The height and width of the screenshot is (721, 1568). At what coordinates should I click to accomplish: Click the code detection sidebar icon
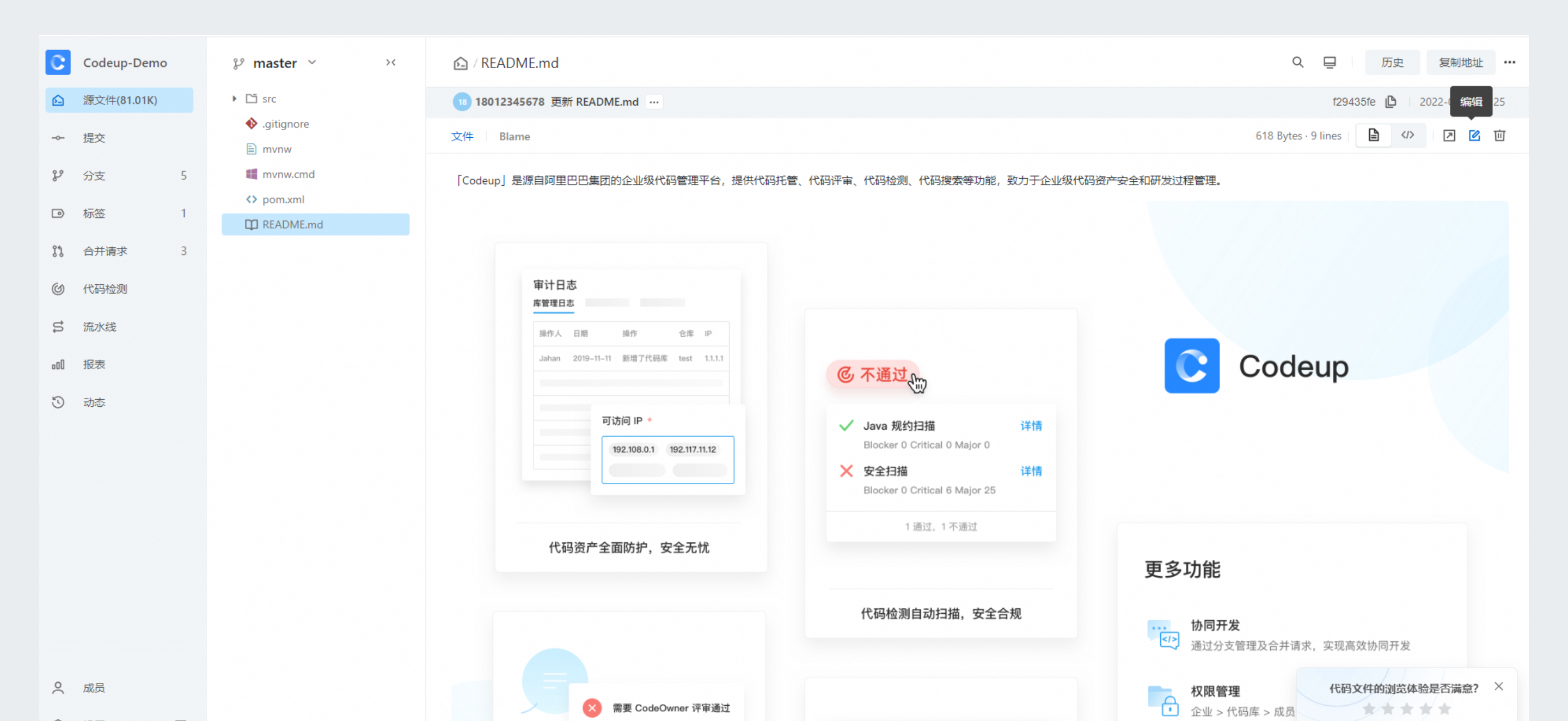pos(58,289)
